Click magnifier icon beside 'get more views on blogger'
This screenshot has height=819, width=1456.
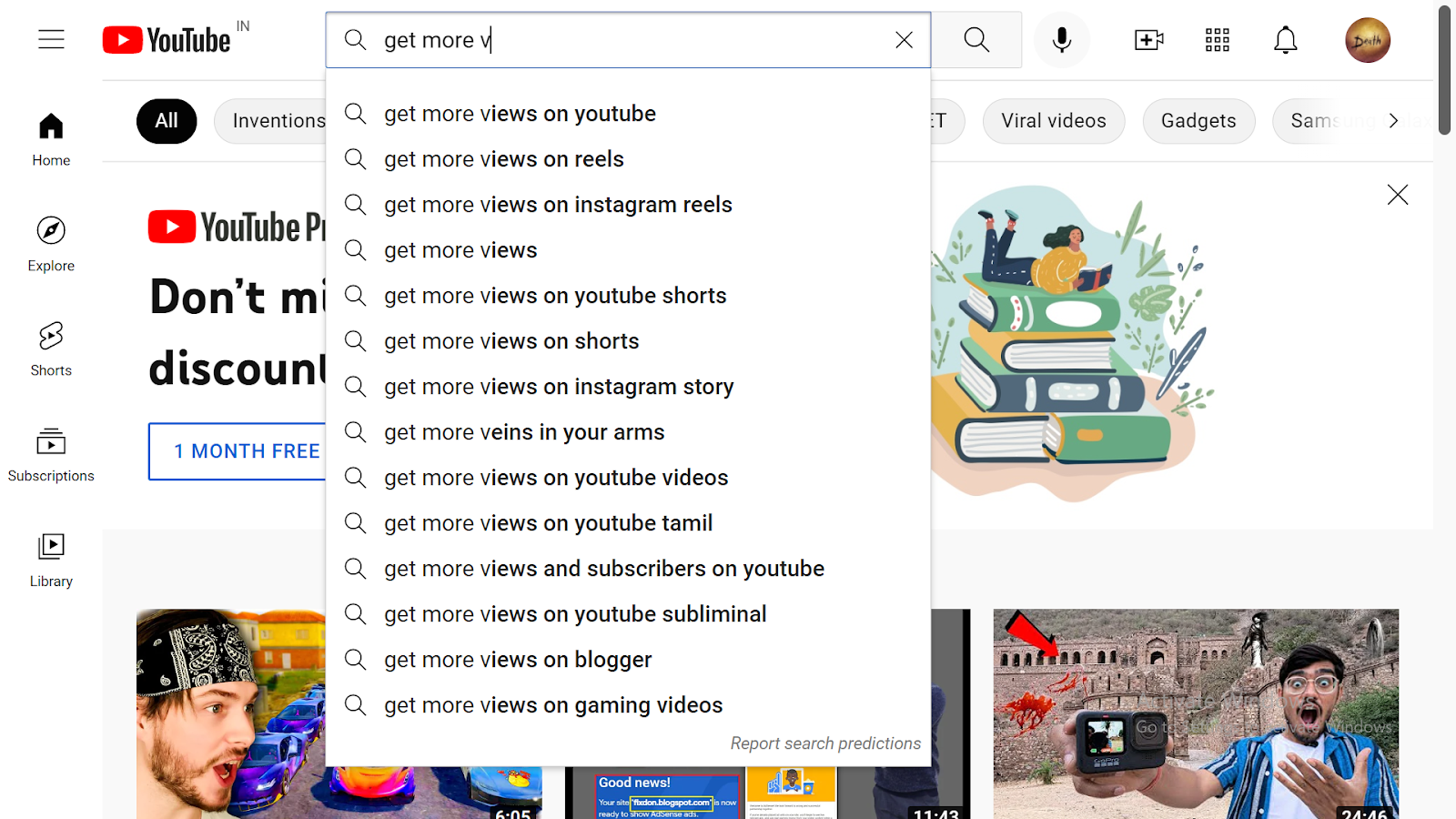pyautogui.click(x=355, y=660)
